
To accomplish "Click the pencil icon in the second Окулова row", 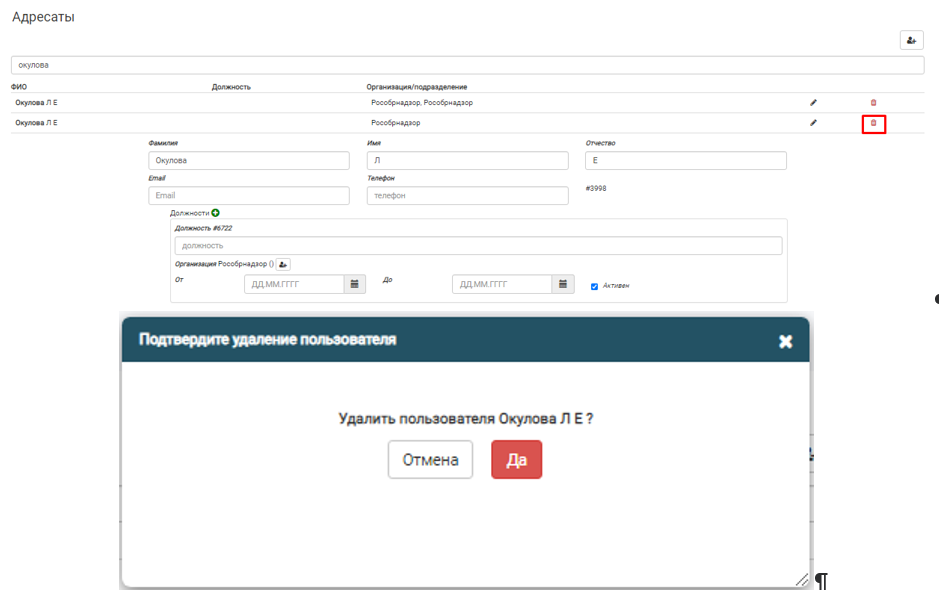I will 813,123.
